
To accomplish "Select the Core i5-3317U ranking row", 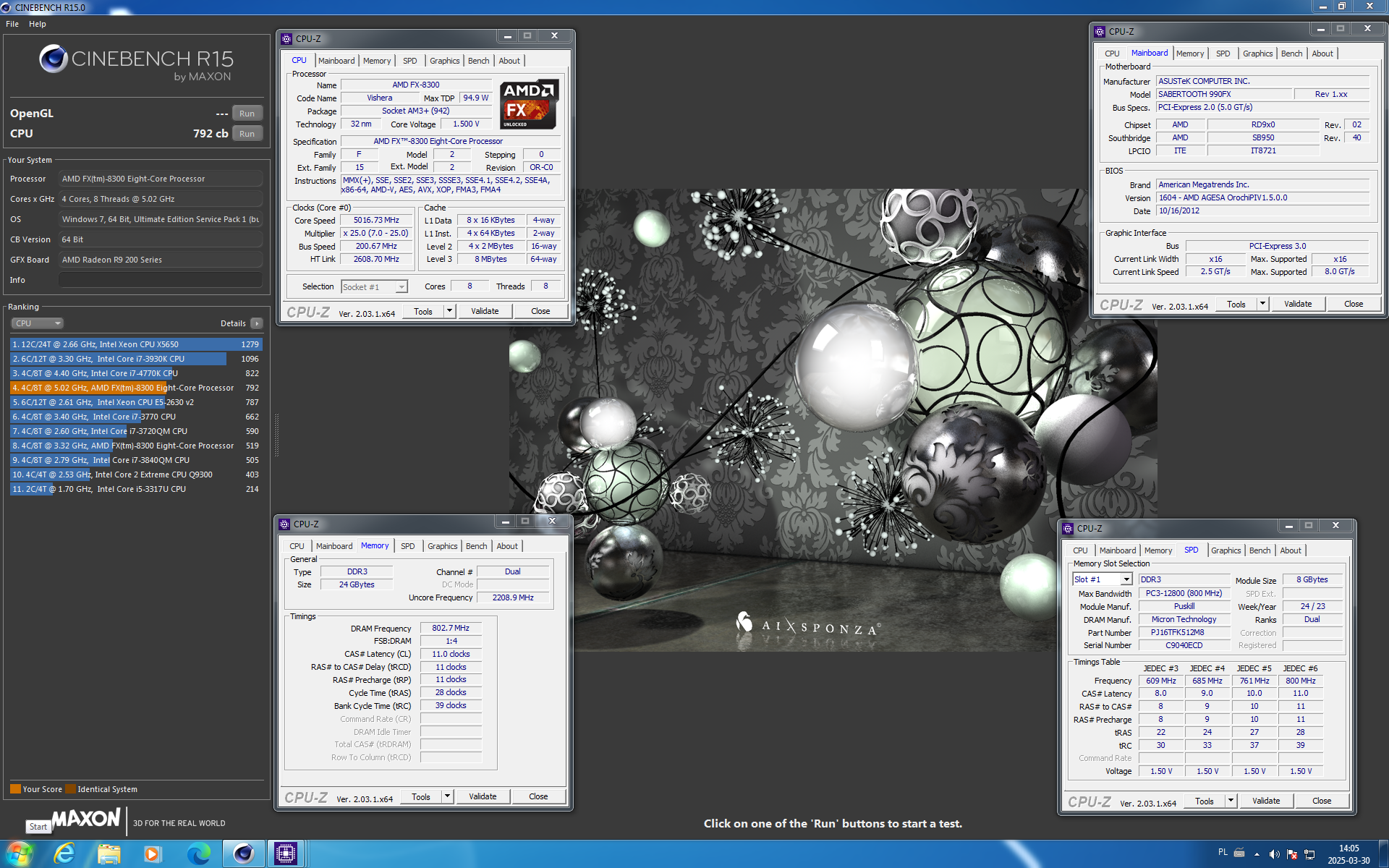I will (136, 489).
